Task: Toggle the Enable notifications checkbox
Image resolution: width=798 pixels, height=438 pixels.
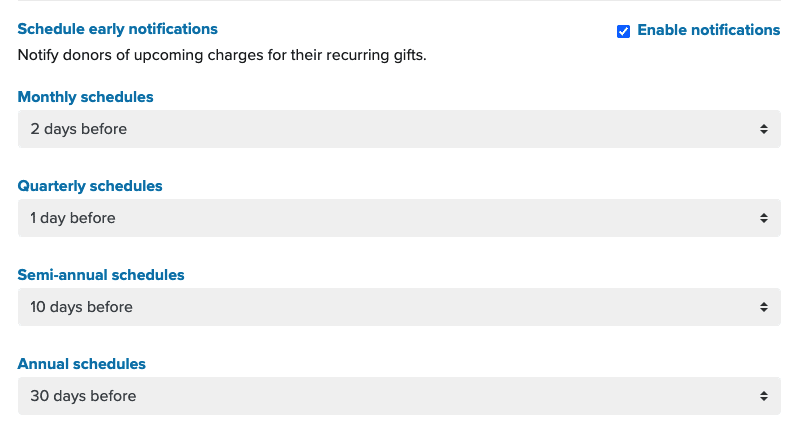Action: pyautogui.click(x=624, y=31)
